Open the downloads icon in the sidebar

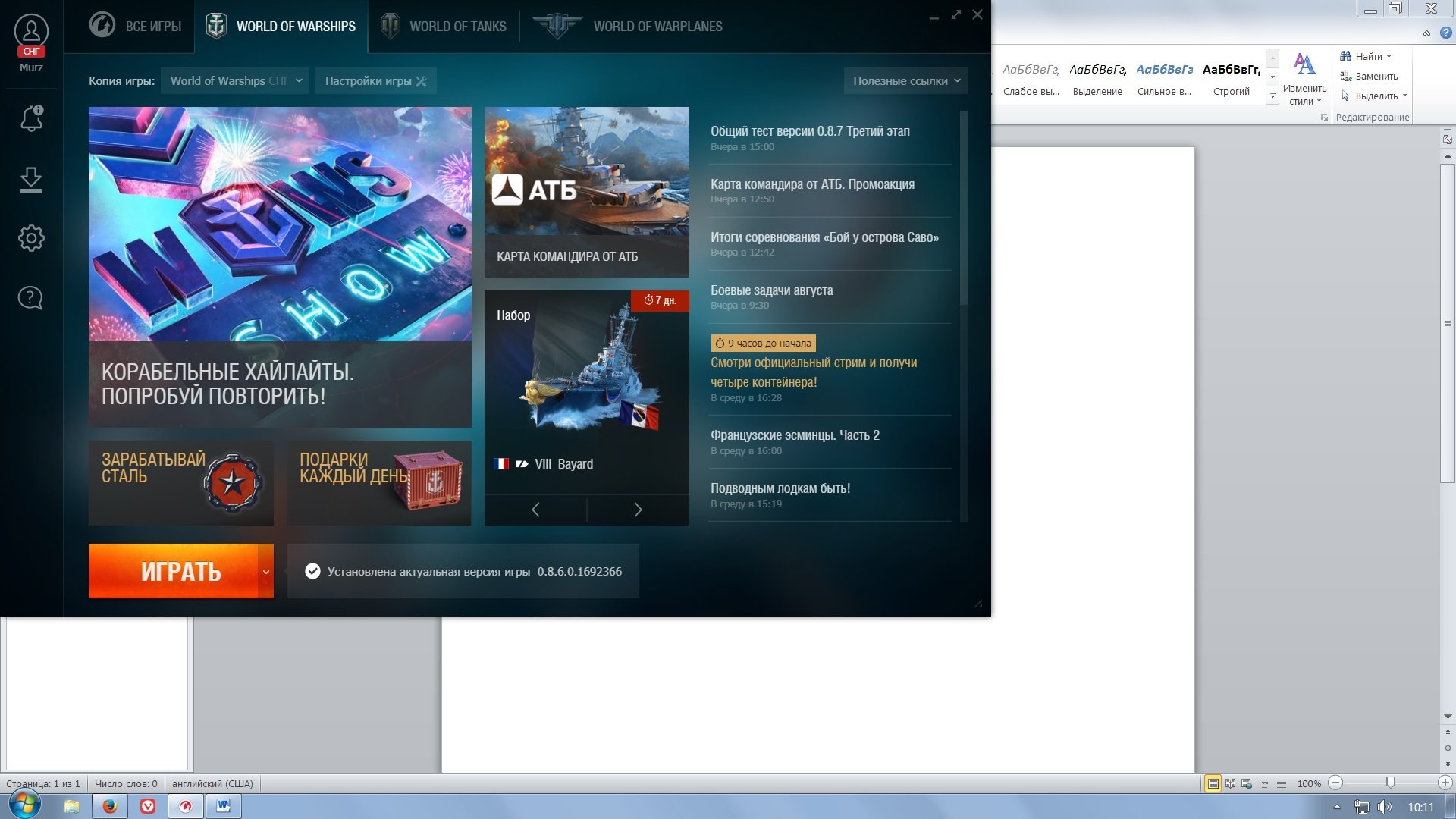coord(31,180)
